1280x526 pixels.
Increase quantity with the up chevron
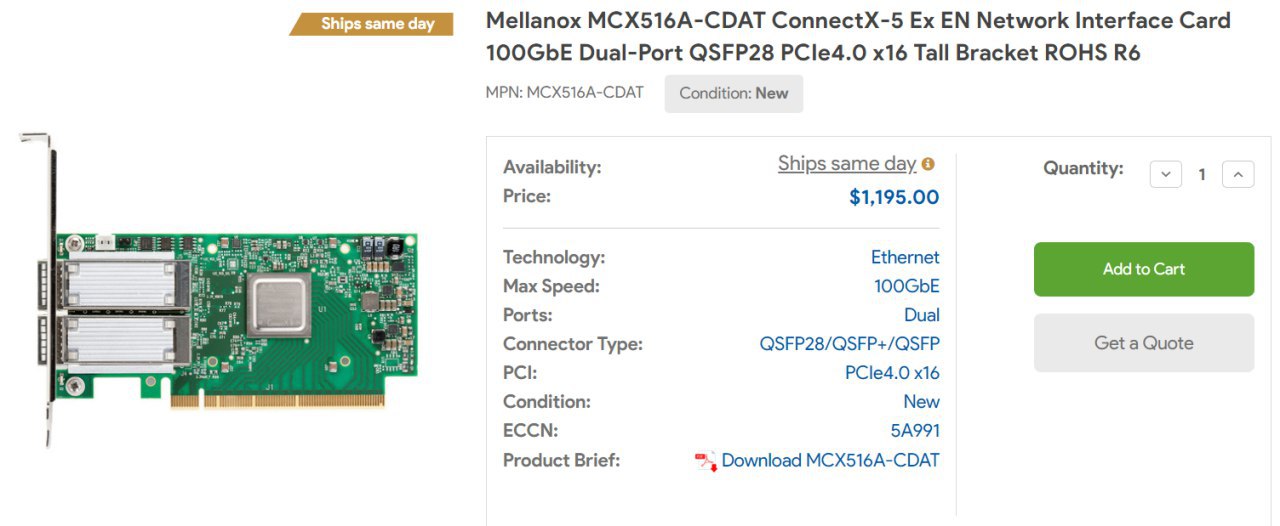(x=1238, y=174)
